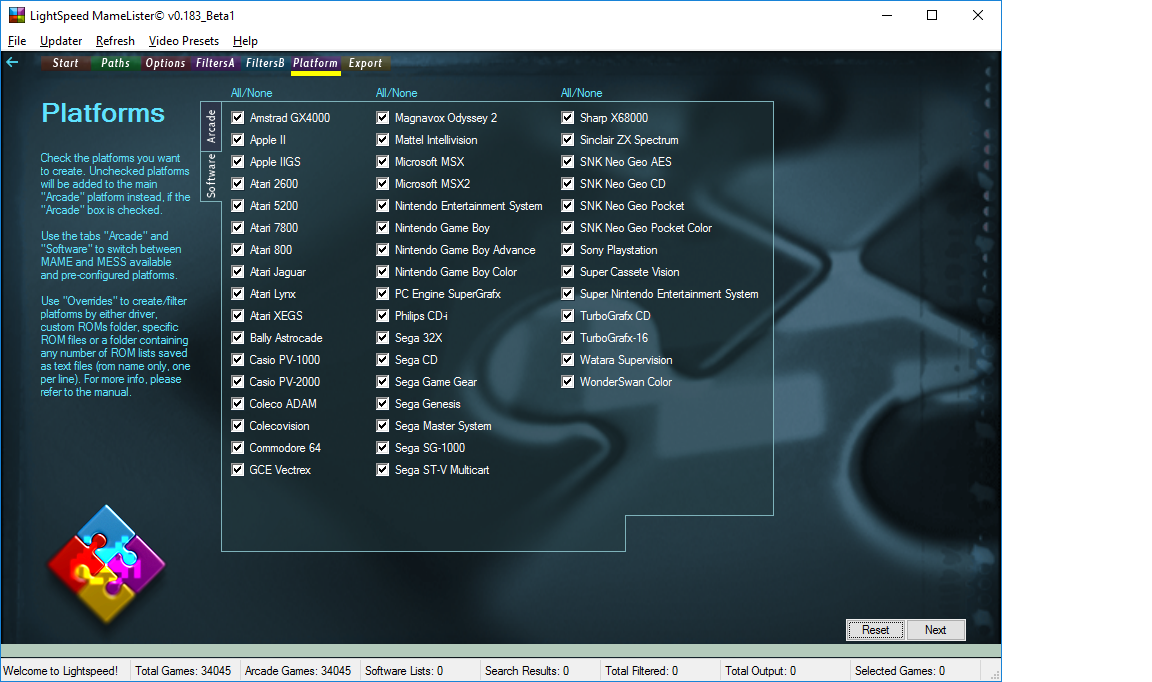Toggle Super Nintendo Entertainment System checkbox
Viewport: 1152px width, 682px height.
pos(568,294)
